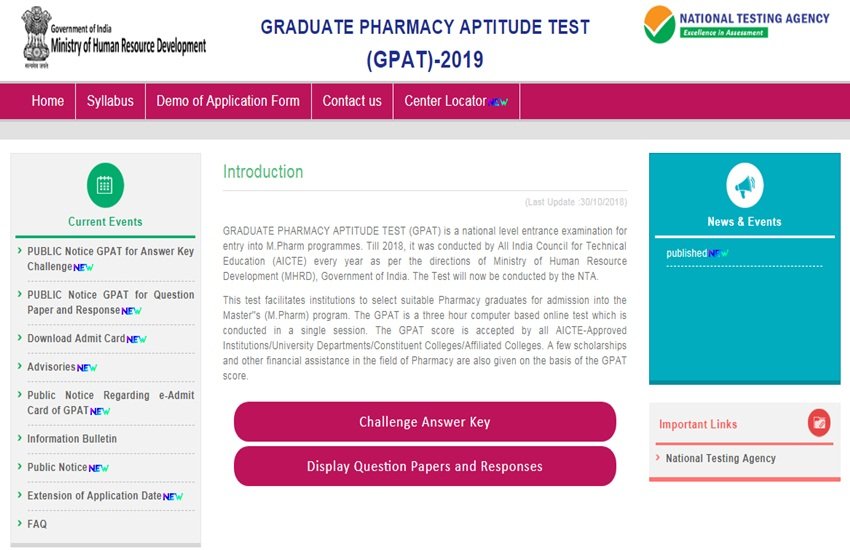850x550 pixels.
Task: Go to Contact us page
Action: pos(352,101)
